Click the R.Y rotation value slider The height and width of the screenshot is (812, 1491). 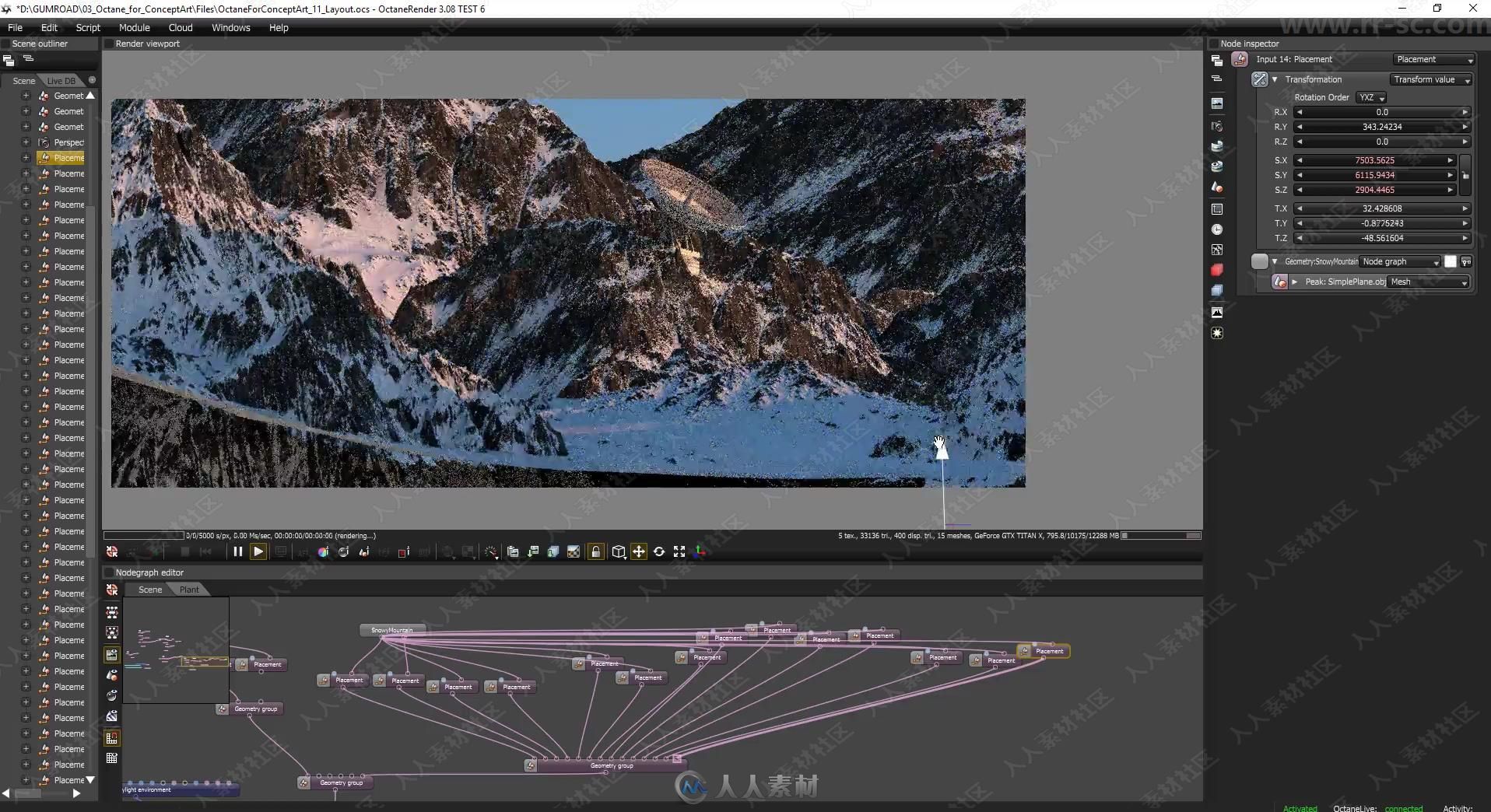1382,127
